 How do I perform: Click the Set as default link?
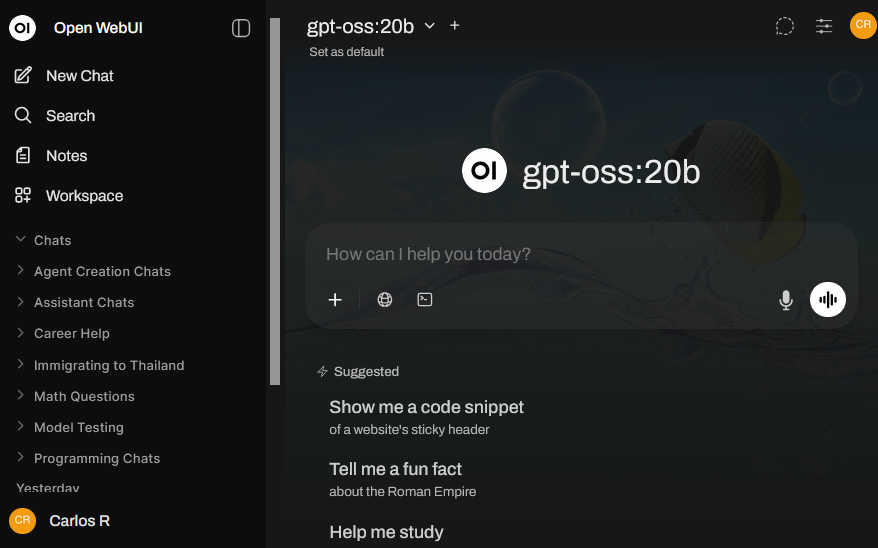tap(347, 52)
